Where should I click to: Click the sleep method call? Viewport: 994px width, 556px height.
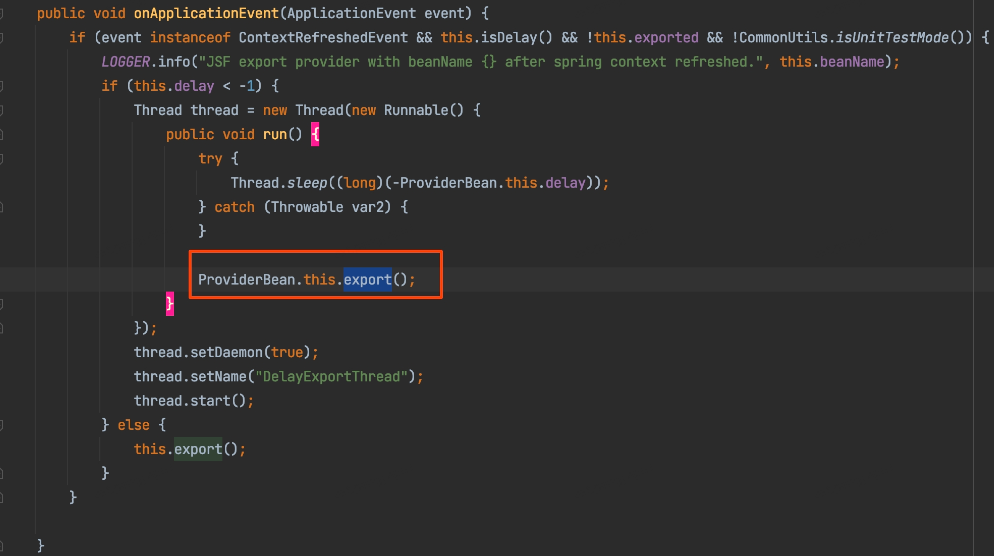coord(307,183)
